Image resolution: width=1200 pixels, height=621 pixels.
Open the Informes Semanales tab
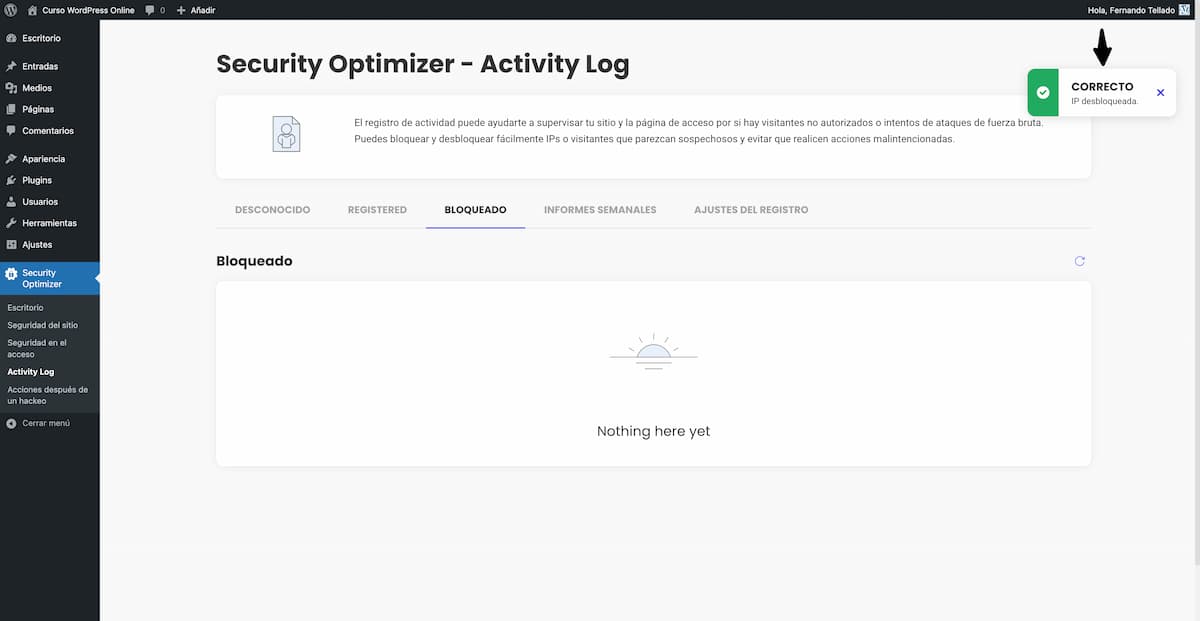(x=599, y=210)
